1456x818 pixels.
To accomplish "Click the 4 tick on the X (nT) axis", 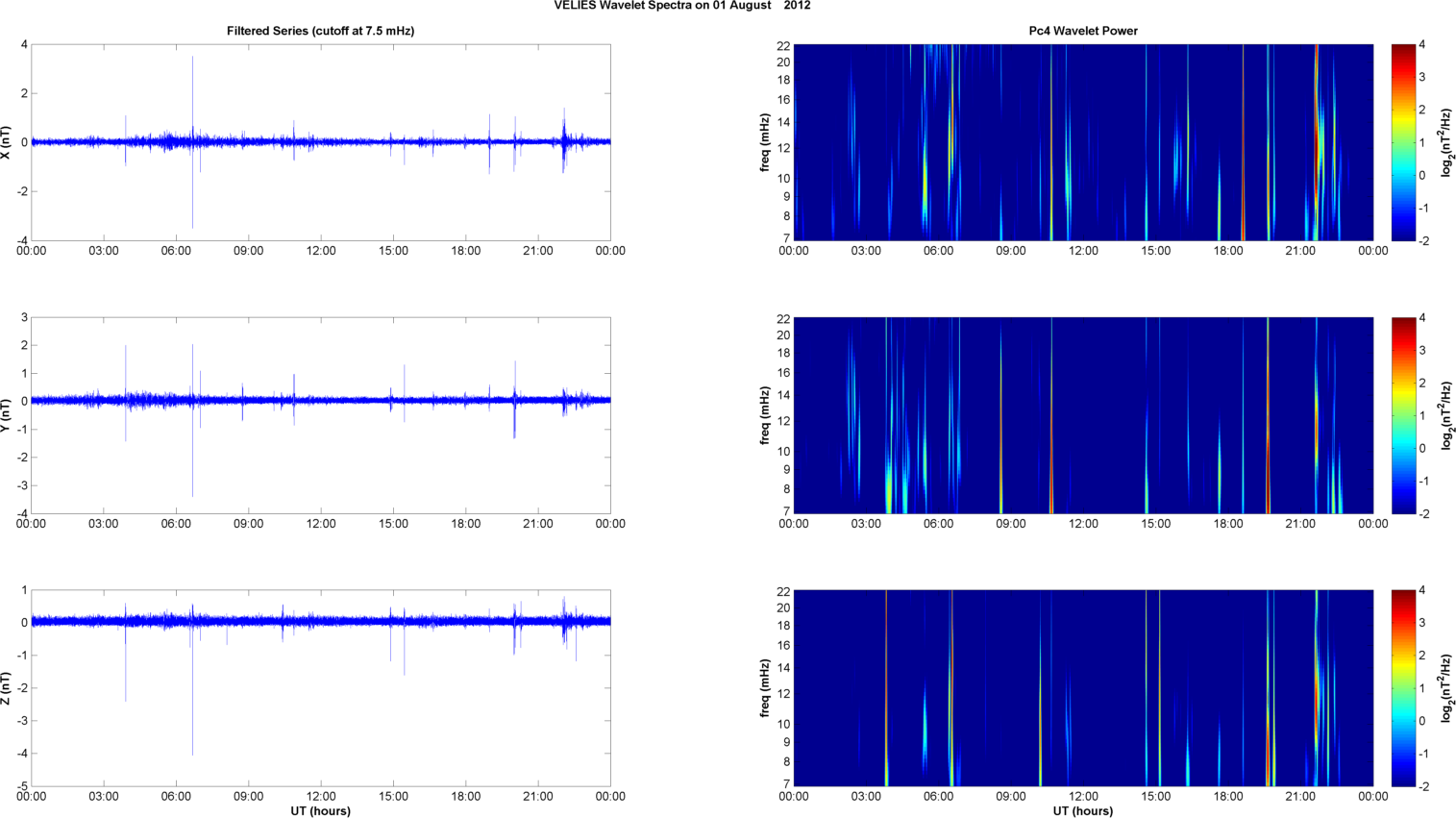I will (24, 44).
